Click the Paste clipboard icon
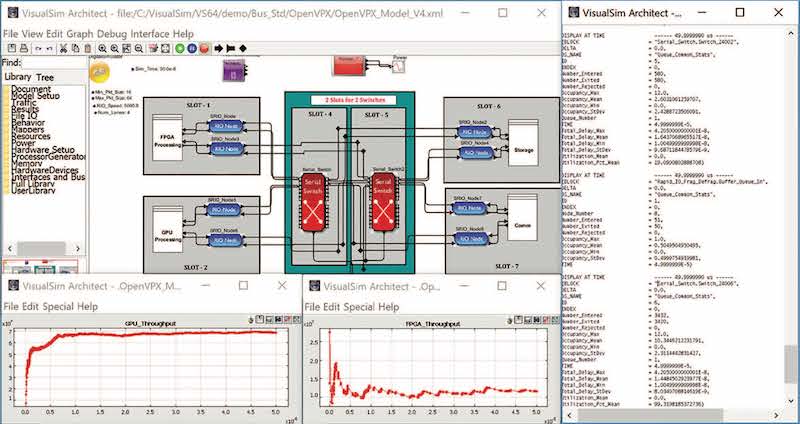 coord(88,48)
